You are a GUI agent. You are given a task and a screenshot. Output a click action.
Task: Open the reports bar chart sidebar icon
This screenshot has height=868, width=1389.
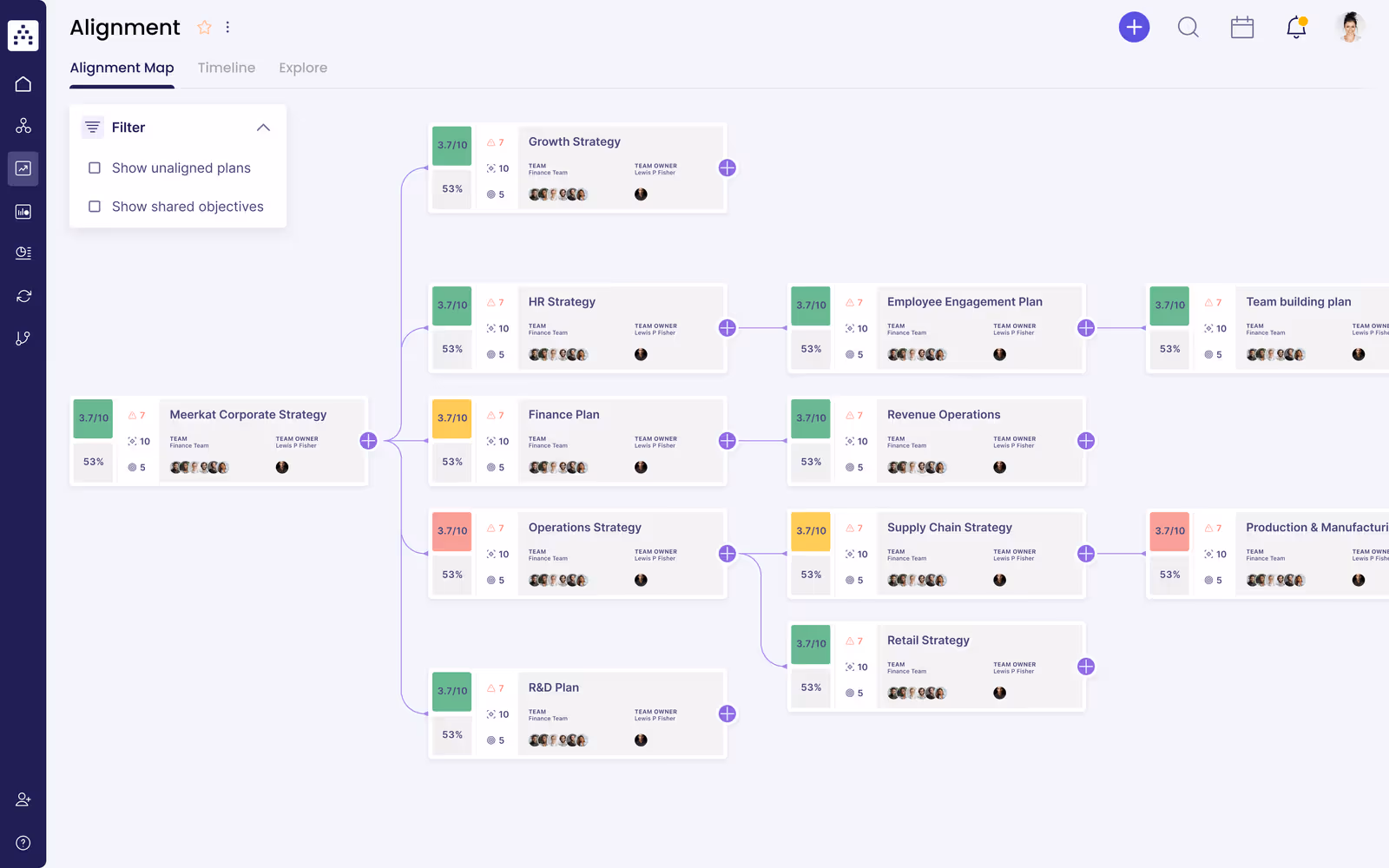coord(23,211)
